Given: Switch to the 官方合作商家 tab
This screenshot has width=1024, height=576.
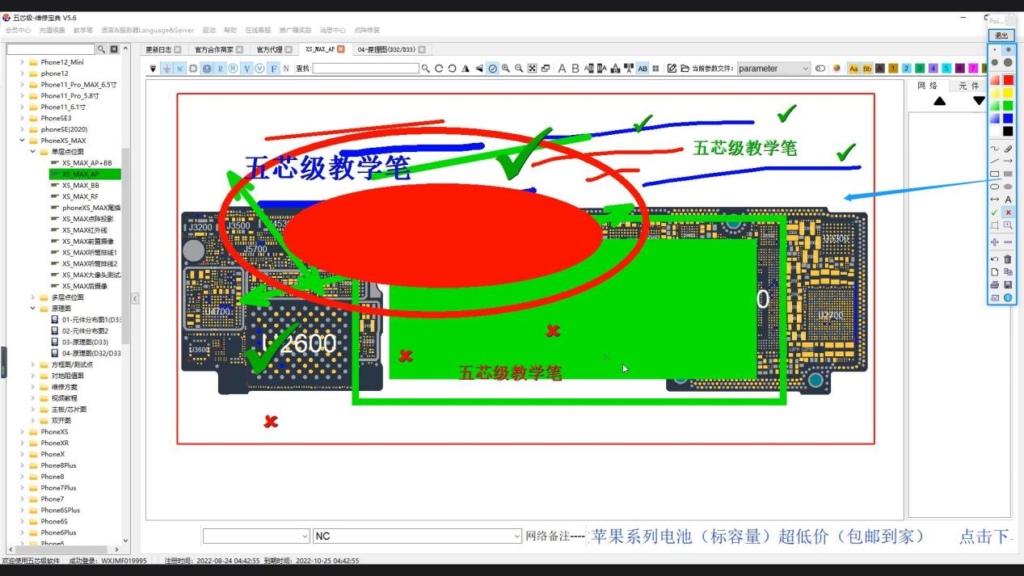Looking at the screenshot, I should coord(214,50).
